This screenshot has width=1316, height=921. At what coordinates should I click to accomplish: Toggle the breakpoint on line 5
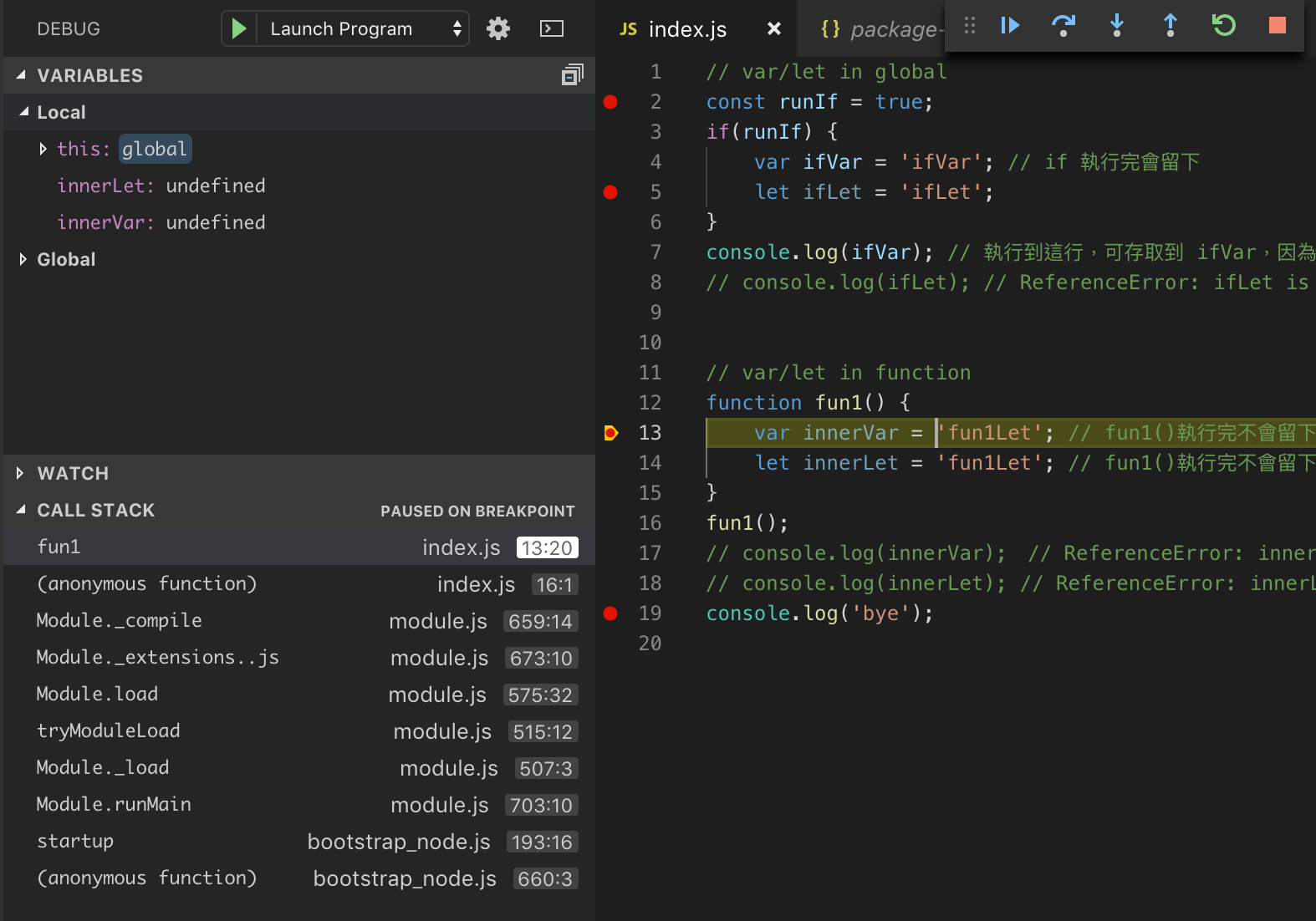pyautogui.click(x=610, y=192)
